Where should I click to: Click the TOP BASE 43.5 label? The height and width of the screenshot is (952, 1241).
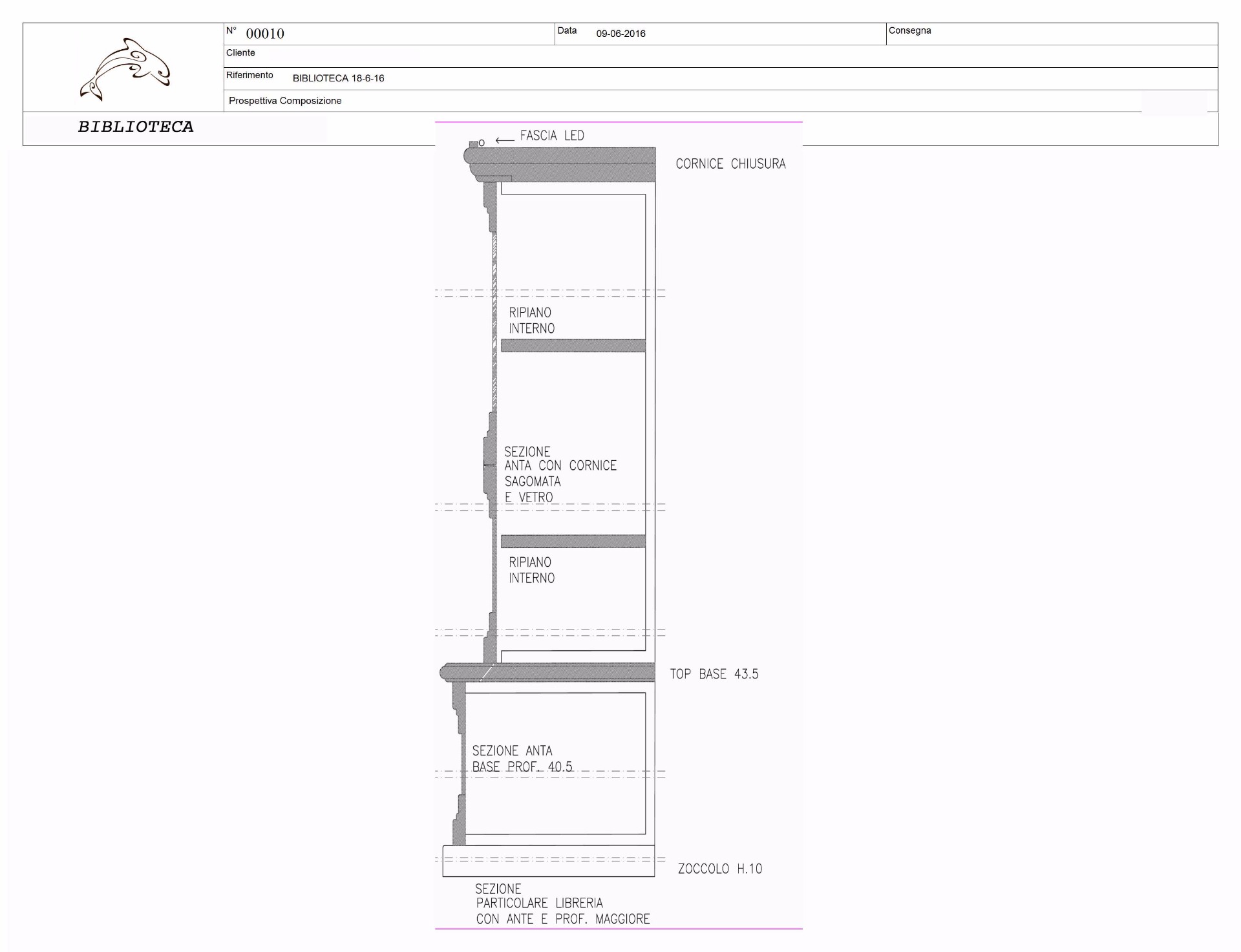[714, 674]
